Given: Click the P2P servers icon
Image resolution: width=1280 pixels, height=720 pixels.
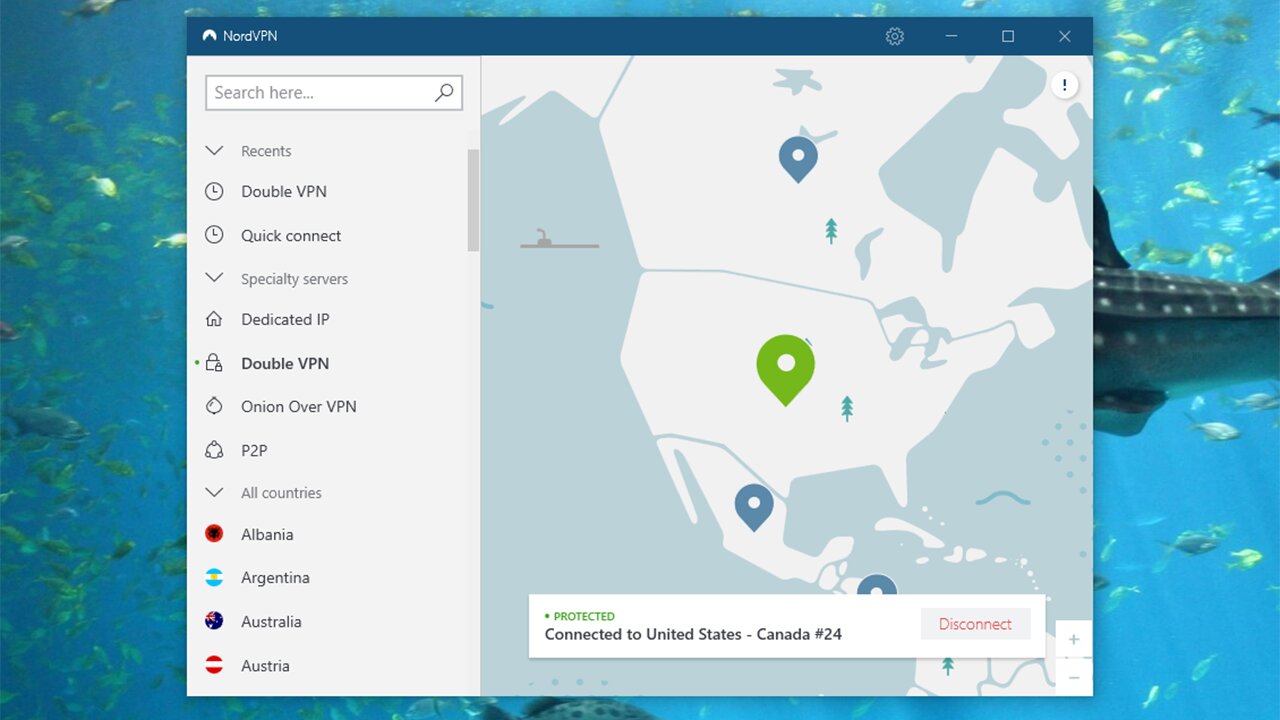Looking at the screenshot, I should tap(214, 451).
